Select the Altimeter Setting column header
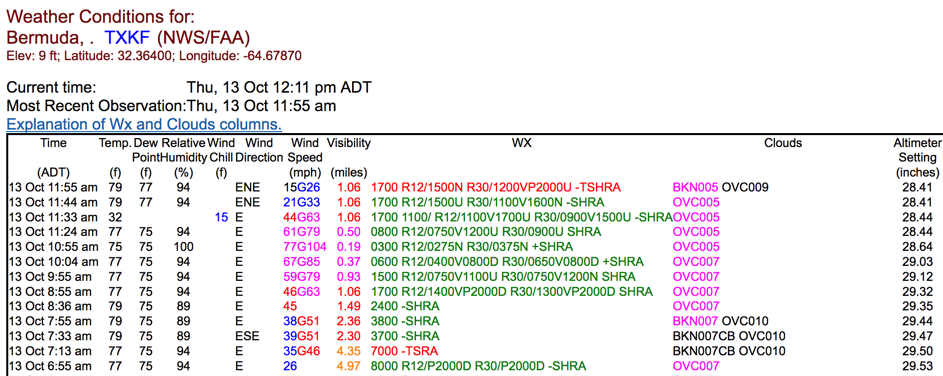943x376 pixels. coord(918,150)
